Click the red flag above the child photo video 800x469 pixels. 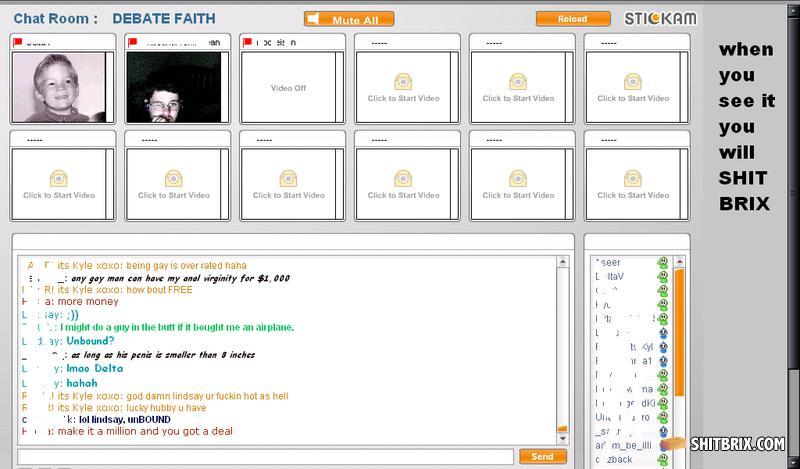point(18,42)
